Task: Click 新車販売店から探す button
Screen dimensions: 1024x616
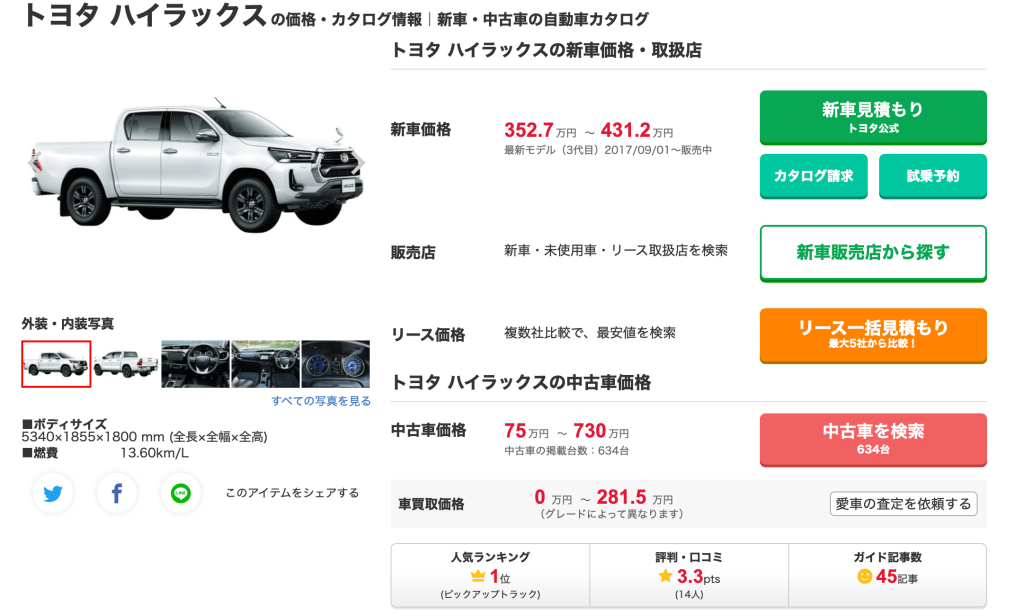Action: (x=872, y=253)
